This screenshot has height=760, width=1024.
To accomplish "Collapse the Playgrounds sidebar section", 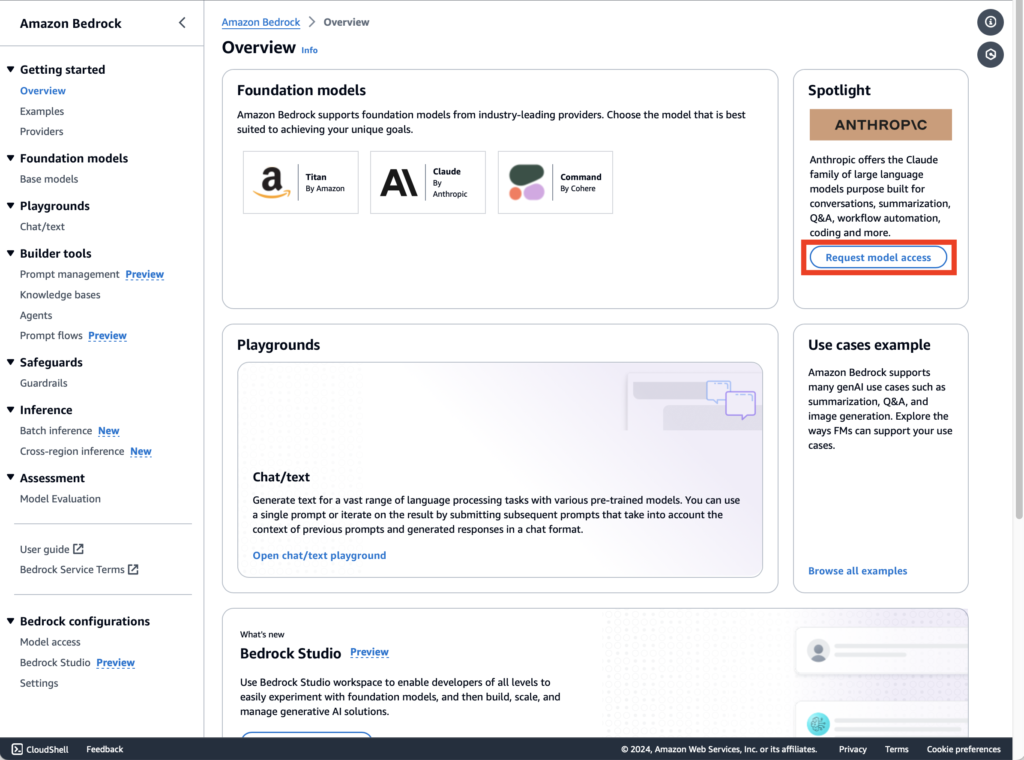I will click(x=10, y=206).
